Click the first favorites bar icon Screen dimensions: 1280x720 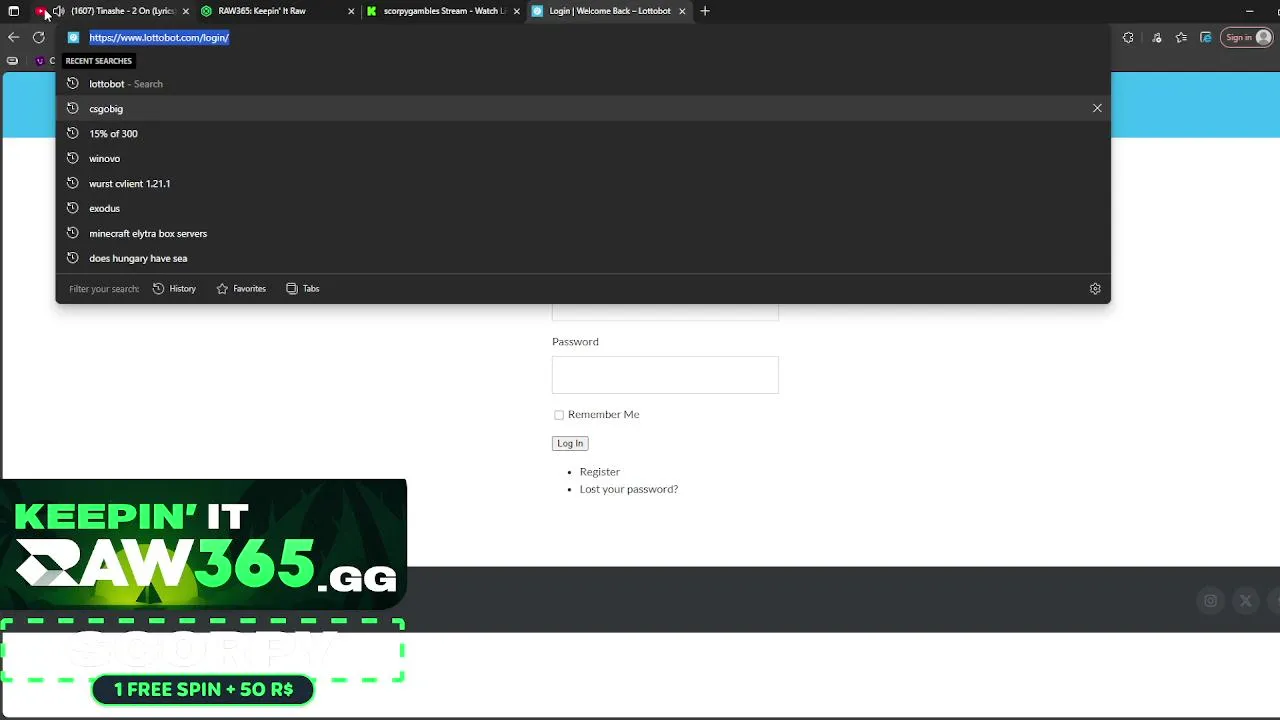[12, 61]
